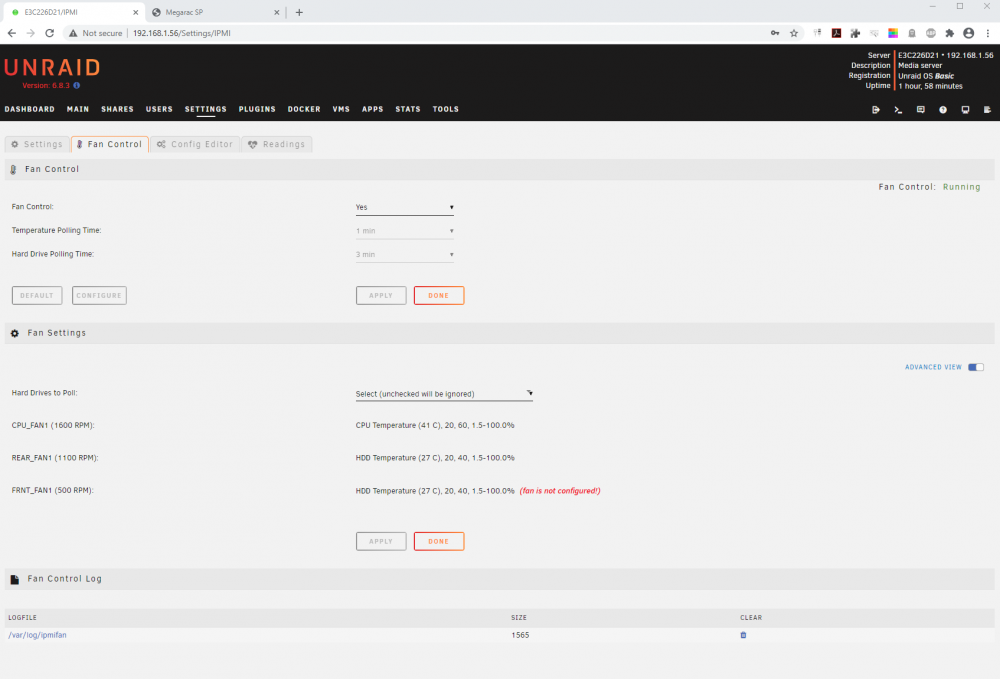Click the Unraid logo
This screenshot has width=1000, height=679.
[x=52, y=68]
